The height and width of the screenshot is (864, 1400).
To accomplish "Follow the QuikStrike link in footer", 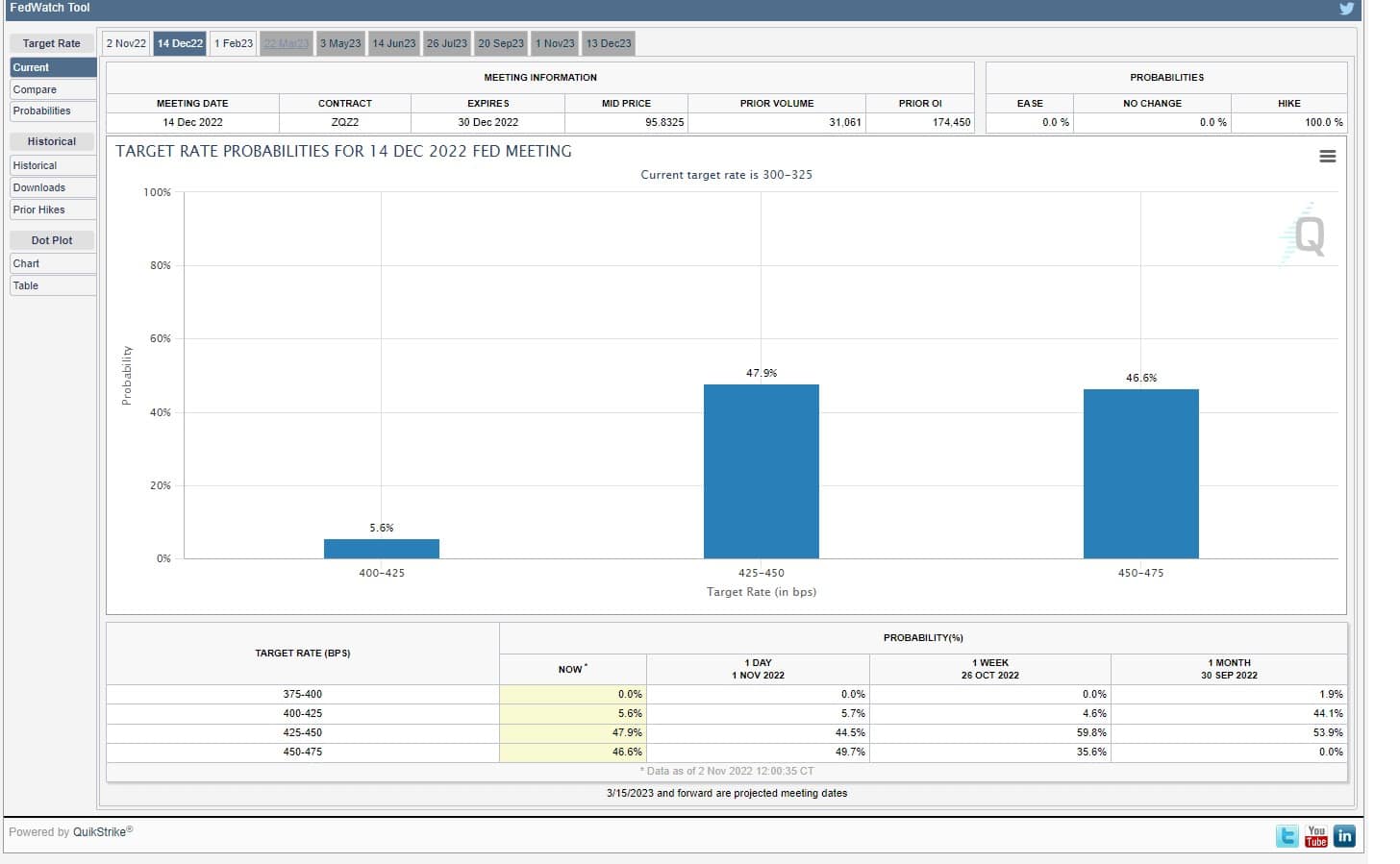I will click(101, 832).
